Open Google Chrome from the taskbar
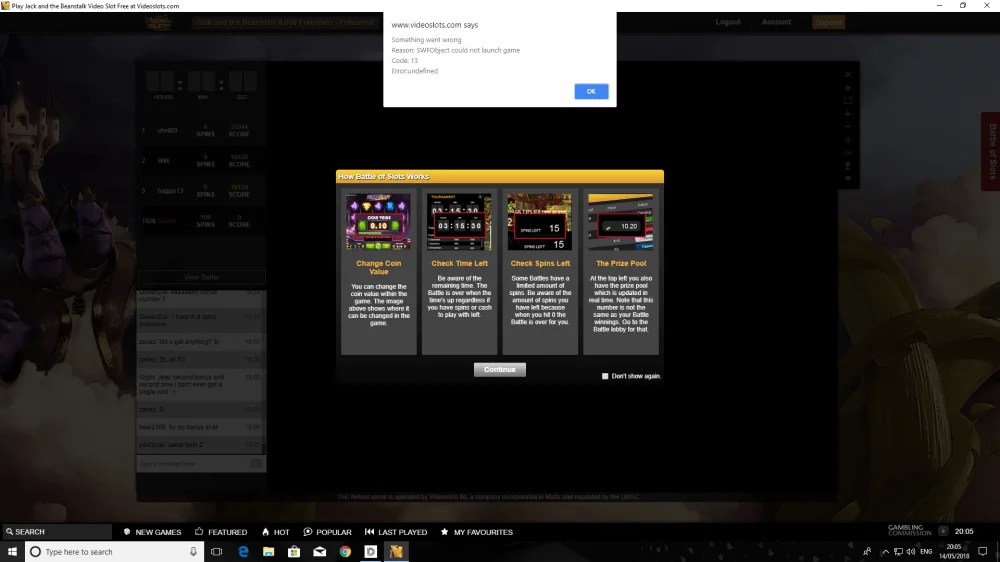 [345, 551]
